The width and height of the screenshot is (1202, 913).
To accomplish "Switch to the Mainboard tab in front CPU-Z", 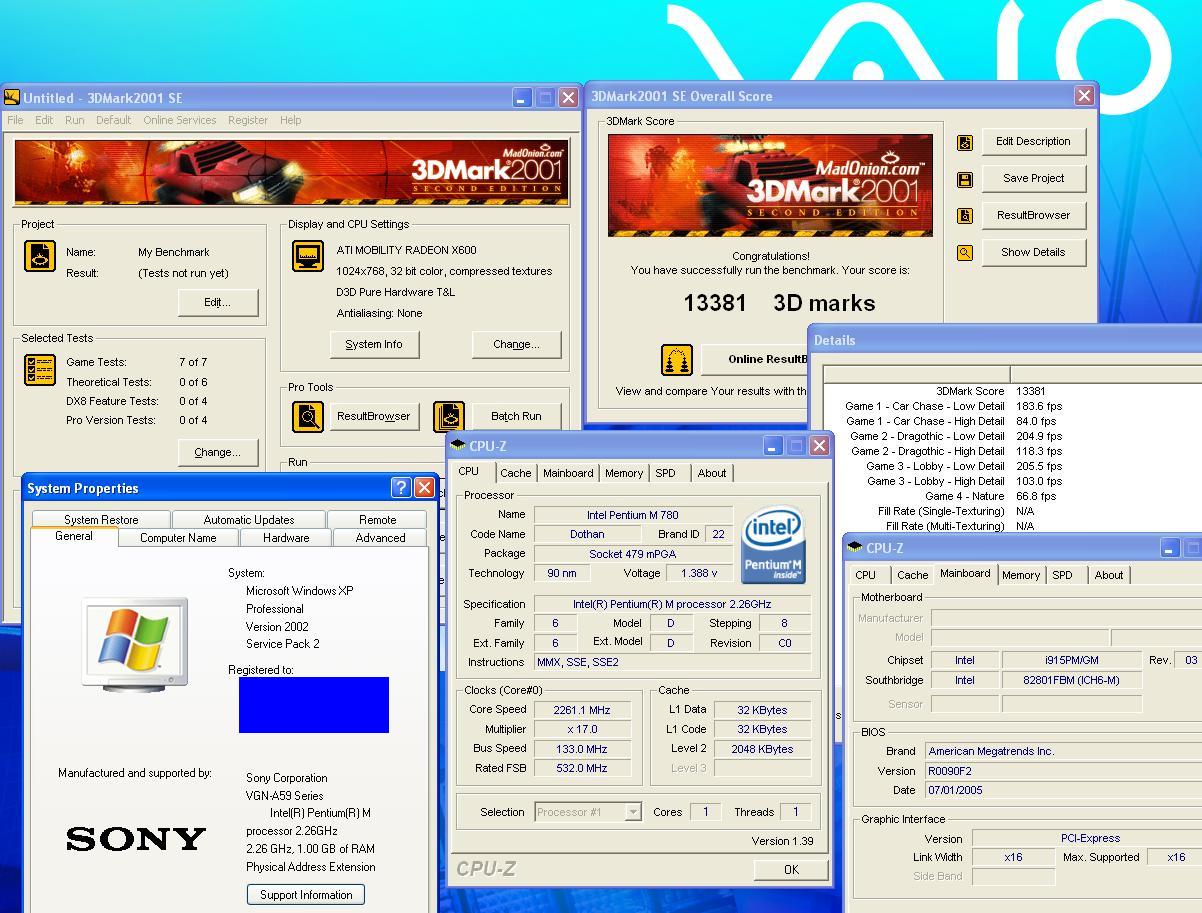I will coord(568,473).
